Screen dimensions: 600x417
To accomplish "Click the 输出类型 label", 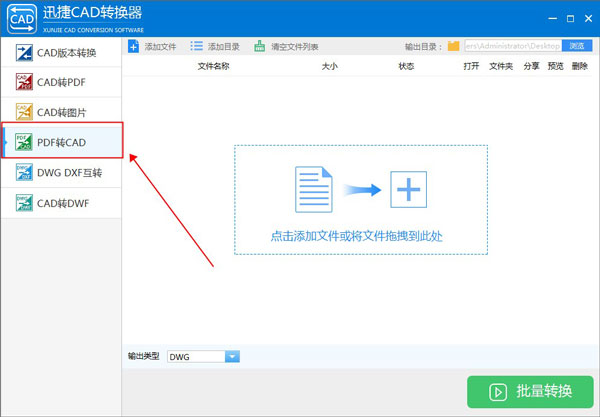I will [x=143, y=356].
